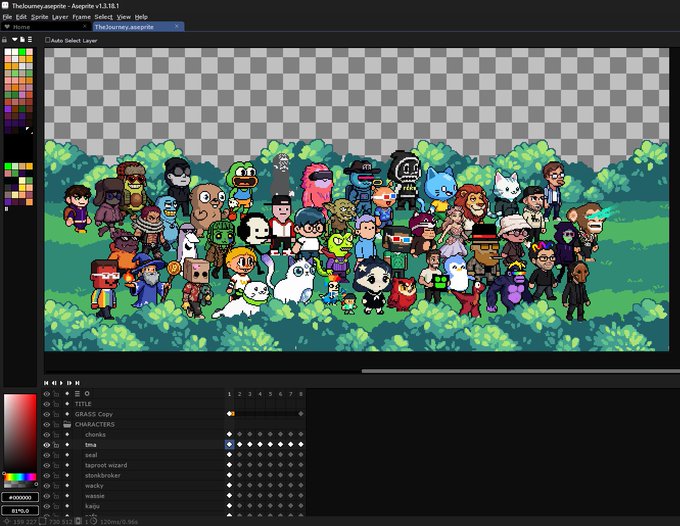680x526 pixels.
Task: Adjust the rainbow hue slider
Action: click(x=20, y=477)
